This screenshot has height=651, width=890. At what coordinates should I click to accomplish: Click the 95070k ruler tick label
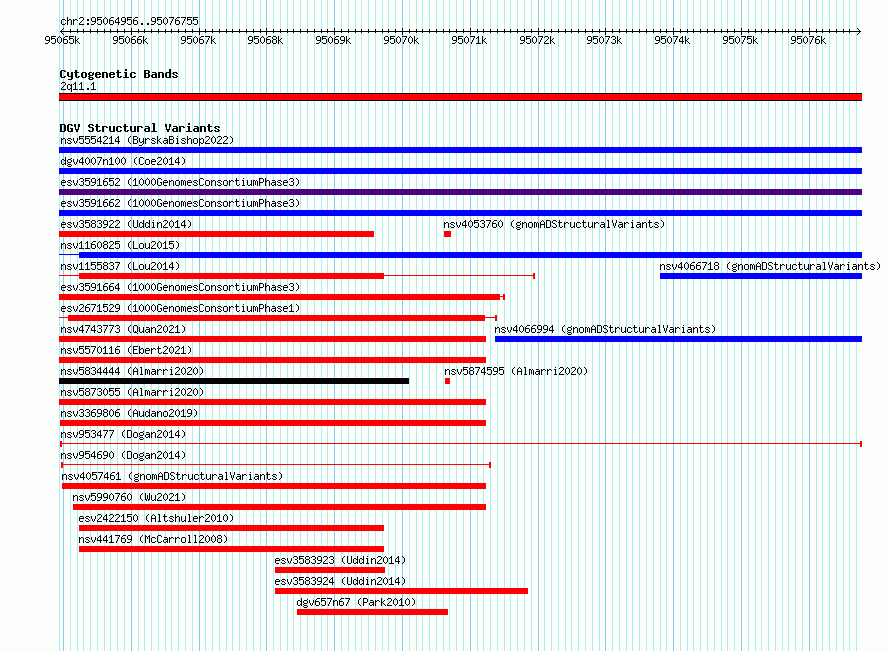[401, 40]
